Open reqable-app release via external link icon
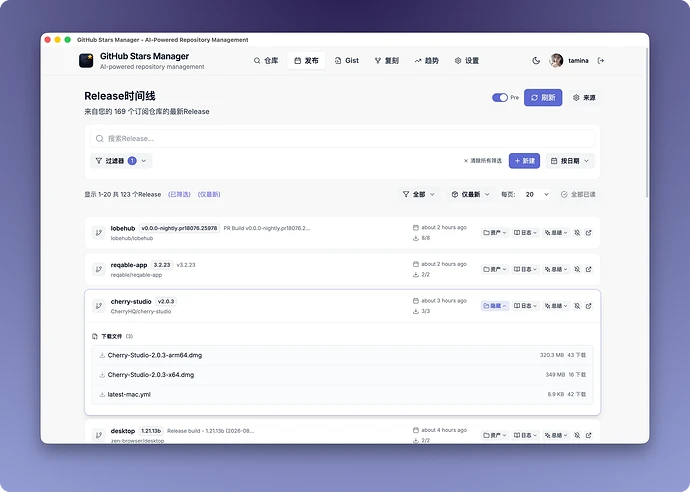 [588, 269]
